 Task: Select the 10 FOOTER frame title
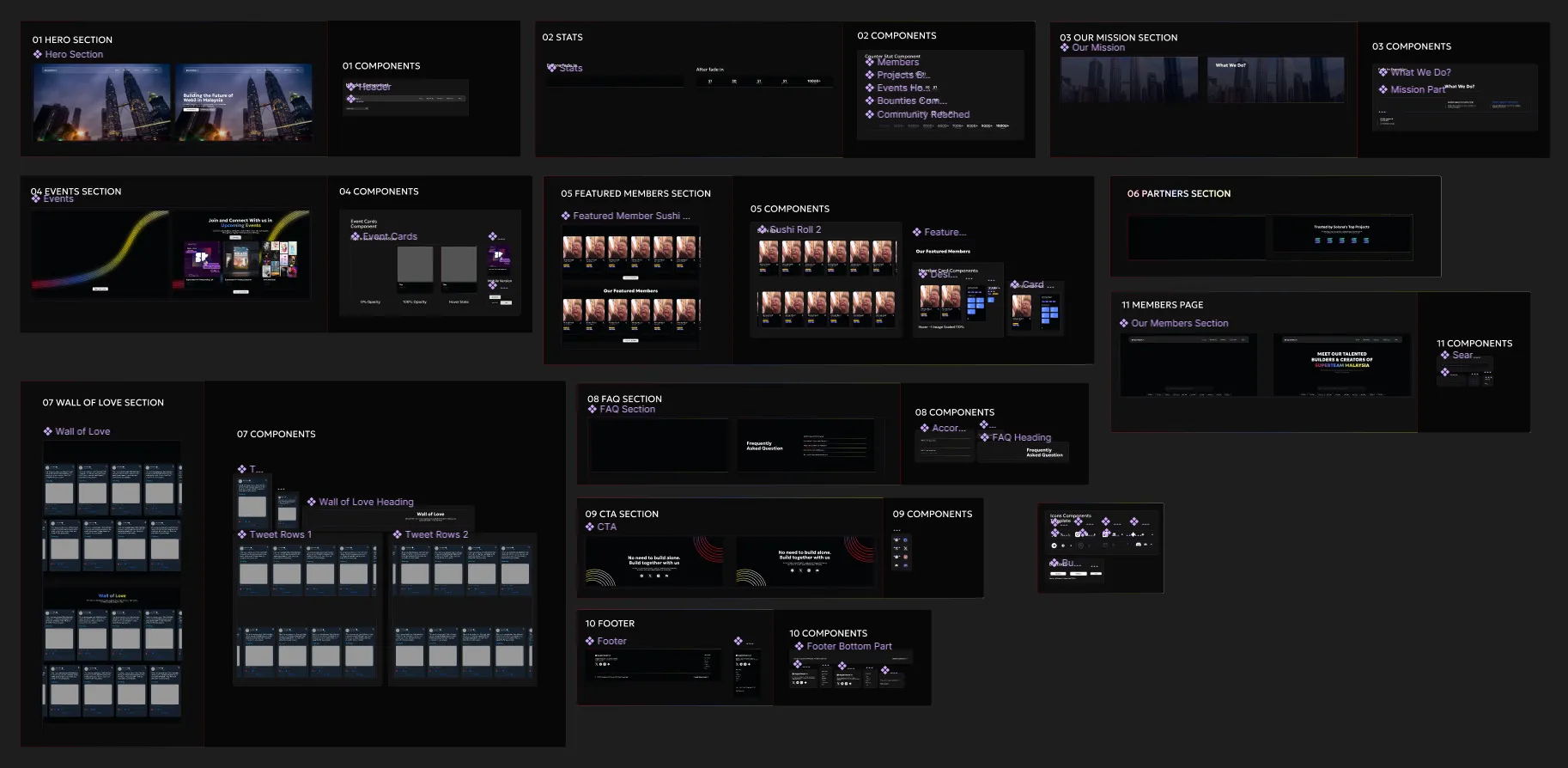pos(610,624)
